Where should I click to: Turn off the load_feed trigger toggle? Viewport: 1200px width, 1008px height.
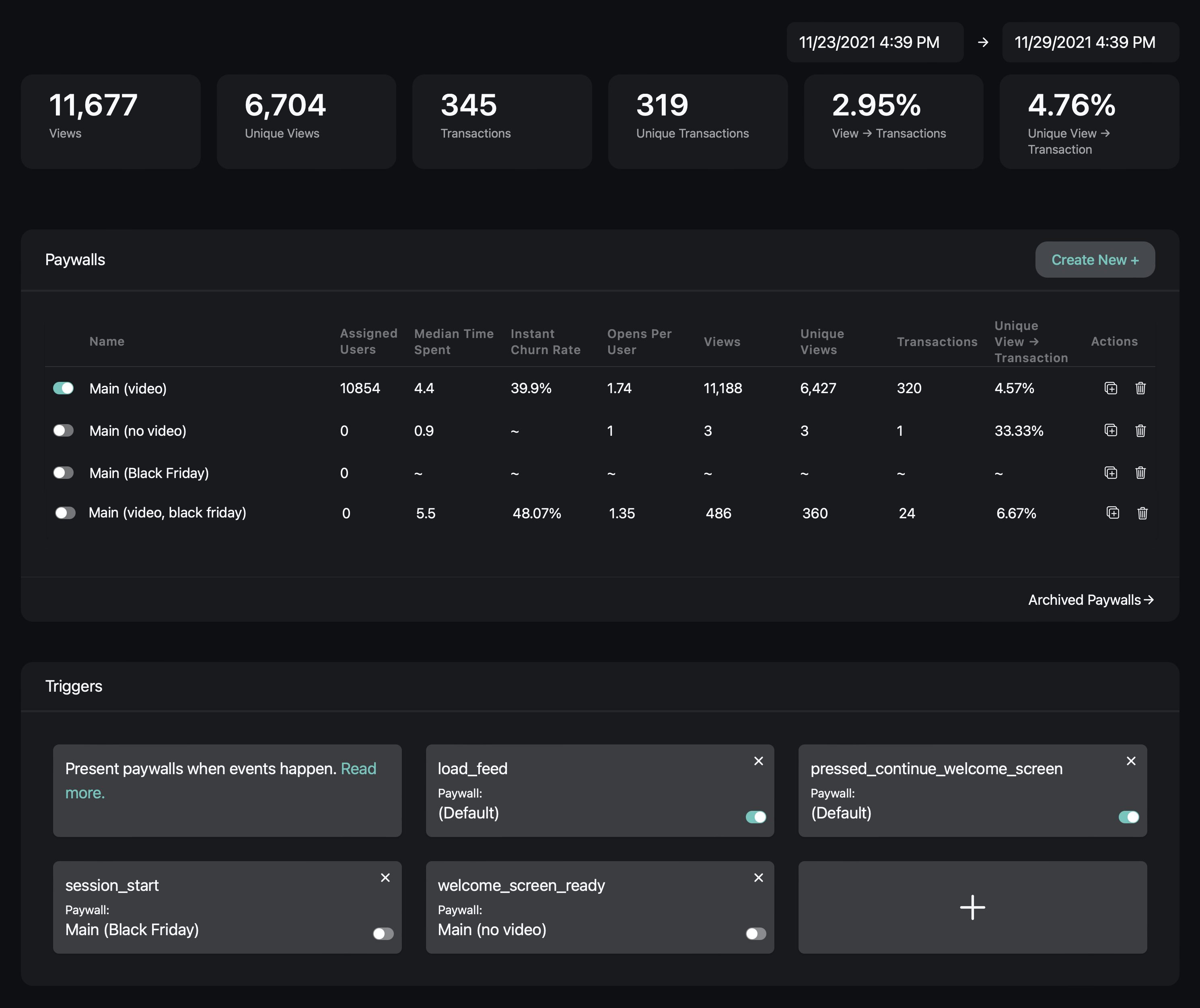click(x=755, y=817)
